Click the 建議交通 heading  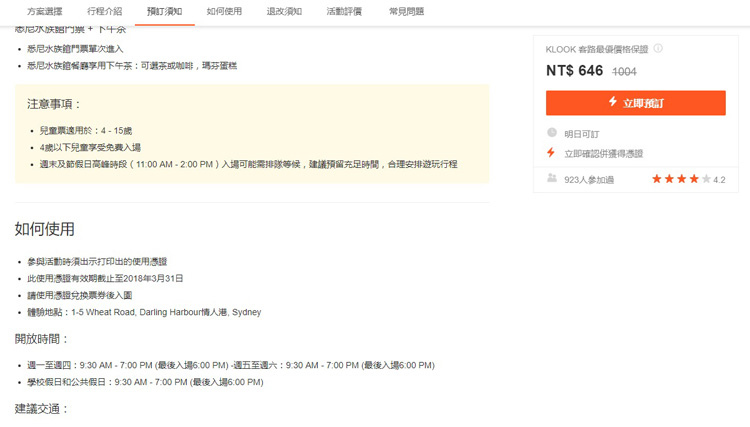42,409
